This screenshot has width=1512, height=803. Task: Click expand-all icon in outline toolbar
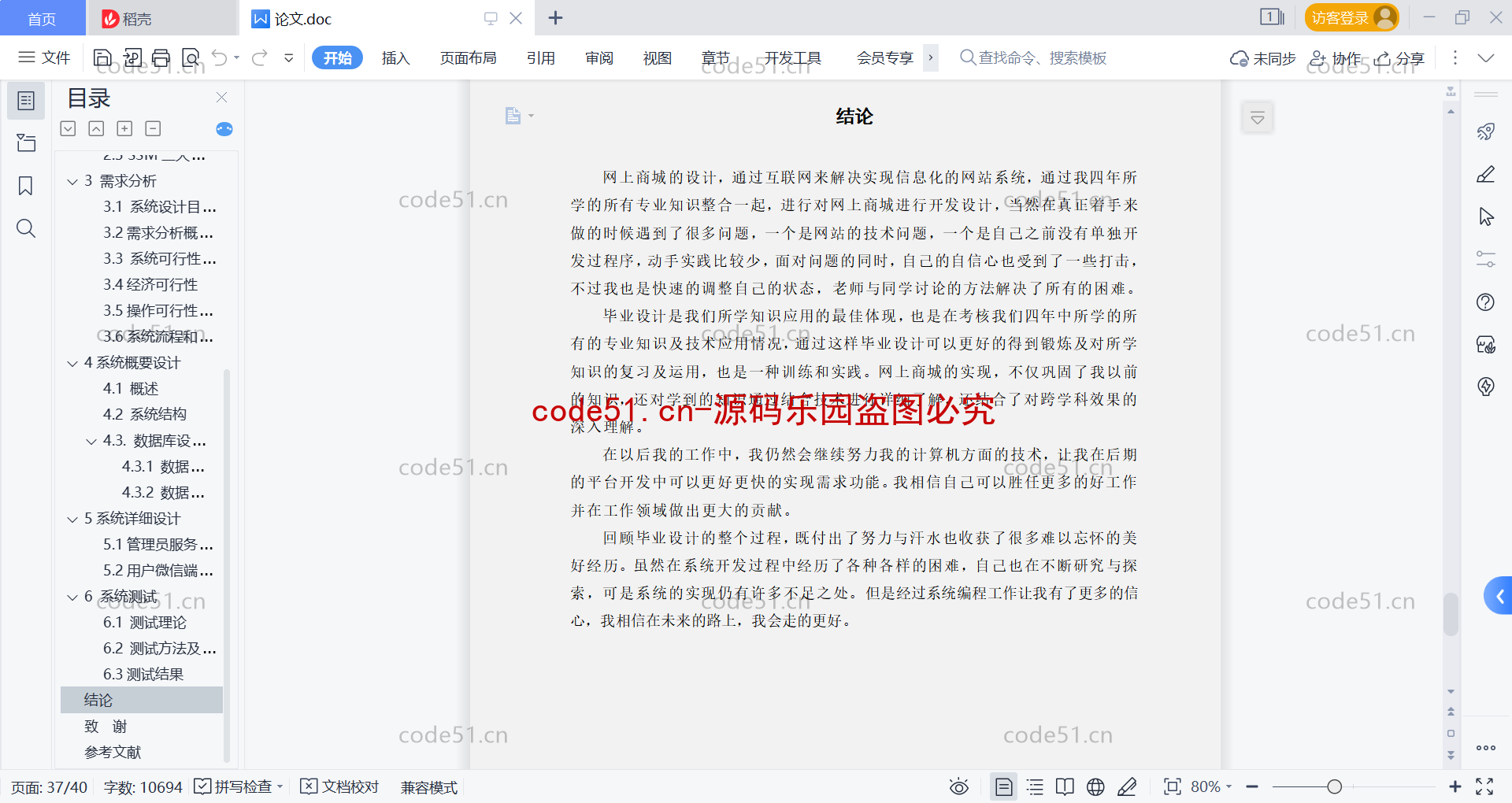(69, 128)
